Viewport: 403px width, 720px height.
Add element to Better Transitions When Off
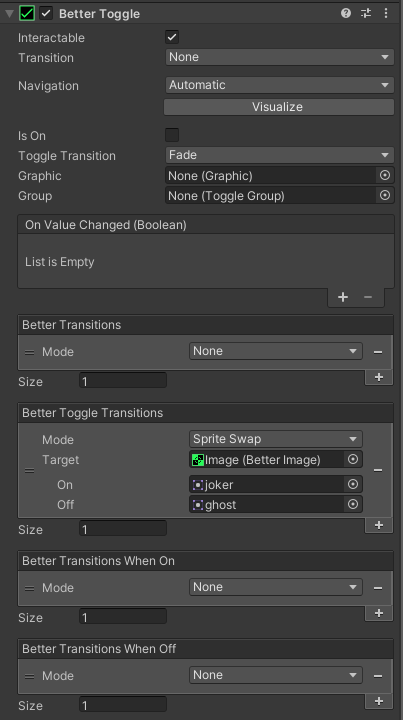[379, 701]
